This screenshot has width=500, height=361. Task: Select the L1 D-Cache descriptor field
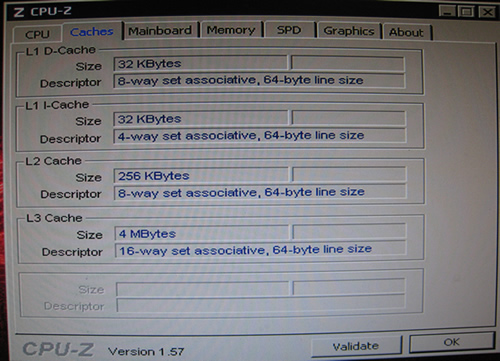259,80
